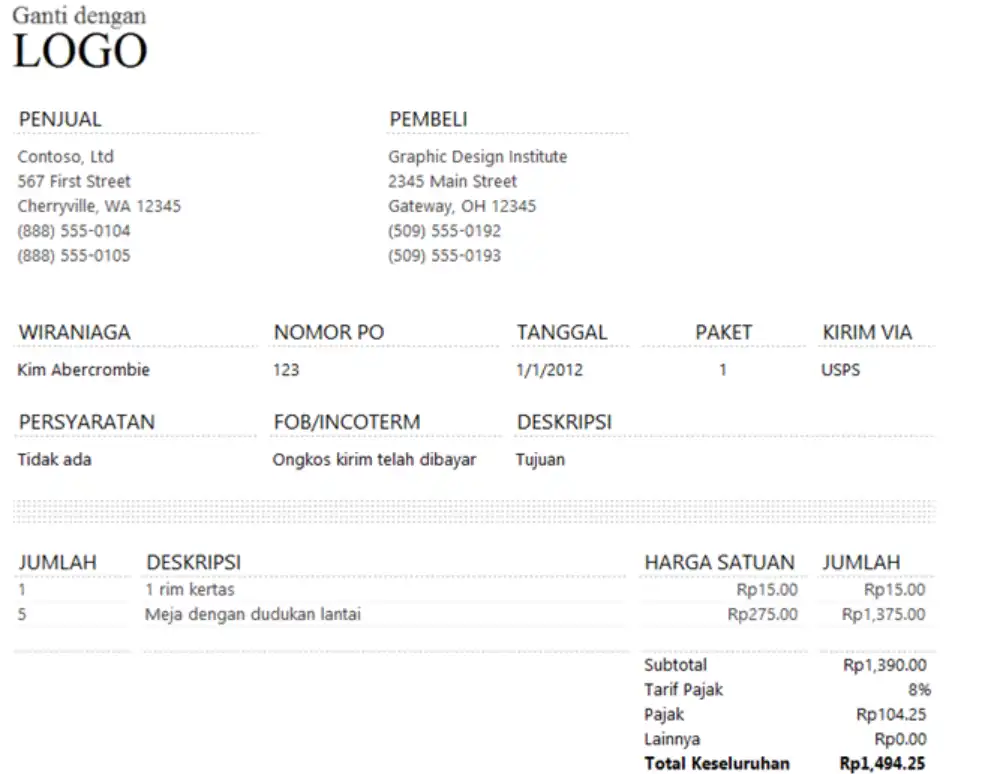Select the HARGA SATUAN column header
The width and height of the screenshot is (999, 774).
tap(722, 562)
